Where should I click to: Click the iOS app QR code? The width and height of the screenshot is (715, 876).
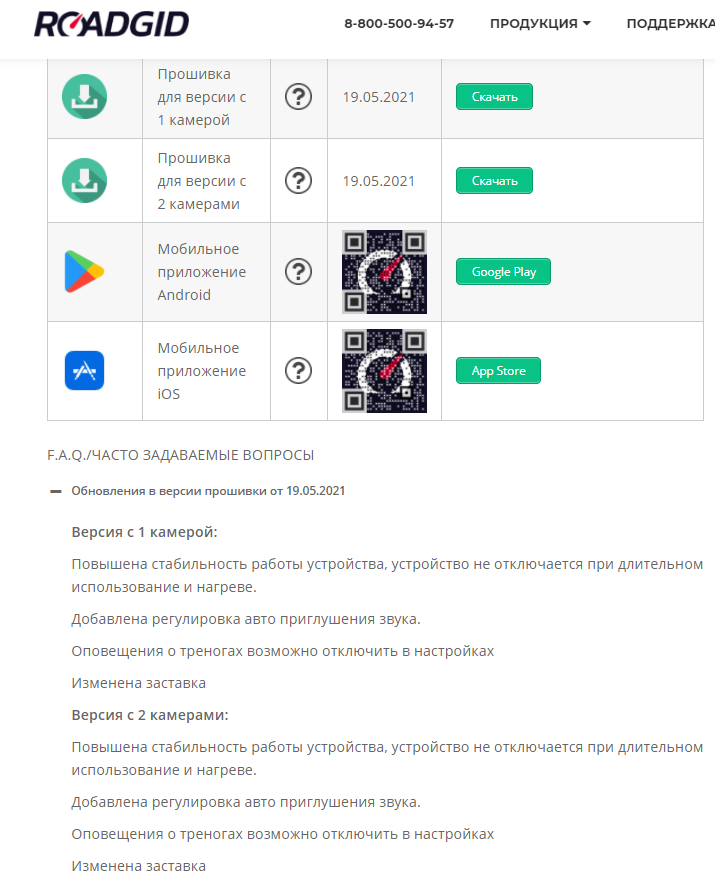coord(384,371)
